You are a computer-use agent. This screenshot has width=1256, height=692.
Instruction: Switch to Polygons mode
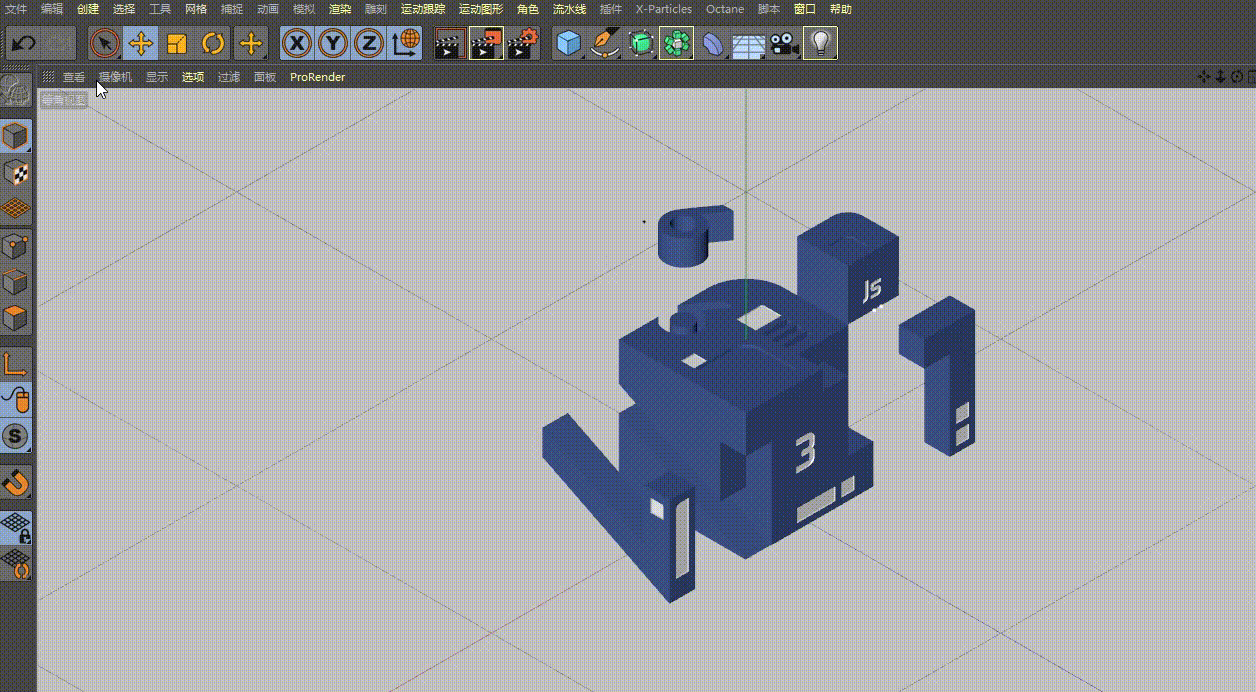16,318
